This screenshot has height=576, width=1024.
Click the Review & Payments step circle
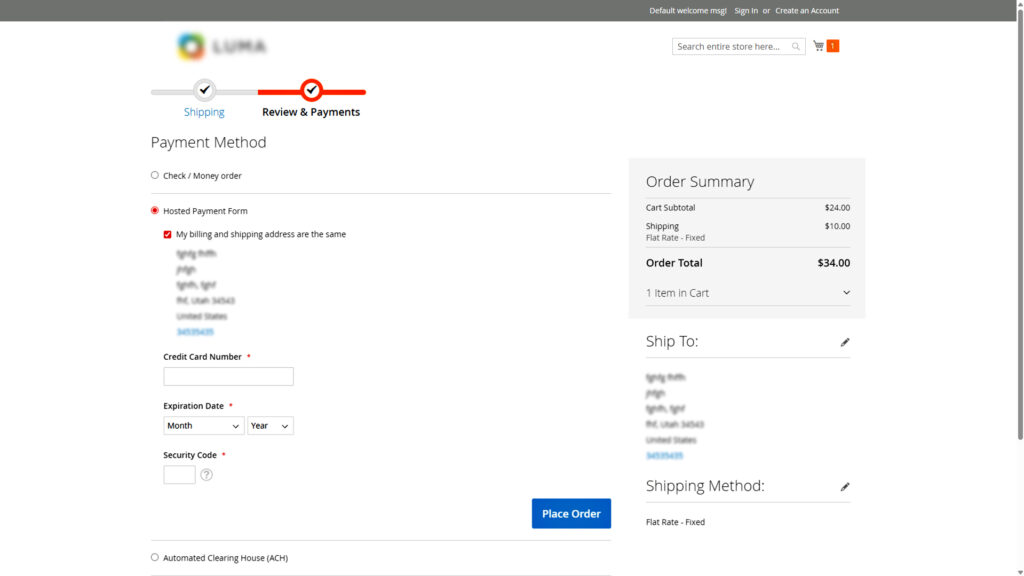click(x=311, y=89)
